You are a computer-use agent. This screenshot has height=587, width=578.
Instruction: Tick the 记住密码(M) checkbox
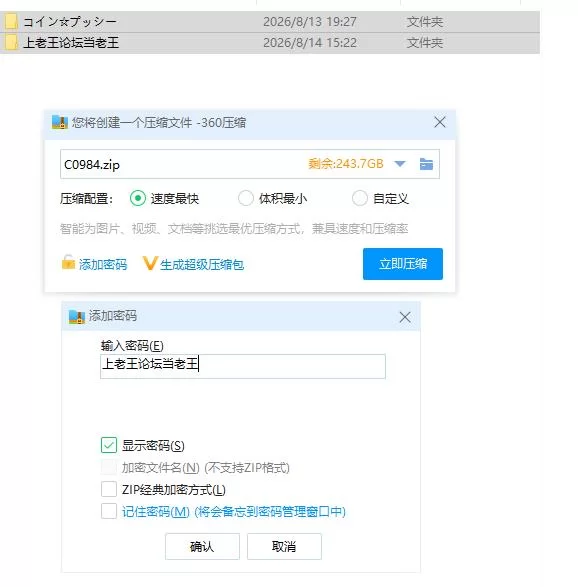pos(109,511)
